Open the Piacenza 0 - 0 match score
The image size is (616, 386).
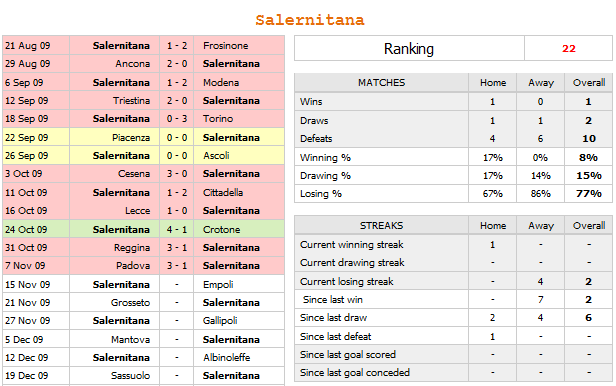click(177, 137)
